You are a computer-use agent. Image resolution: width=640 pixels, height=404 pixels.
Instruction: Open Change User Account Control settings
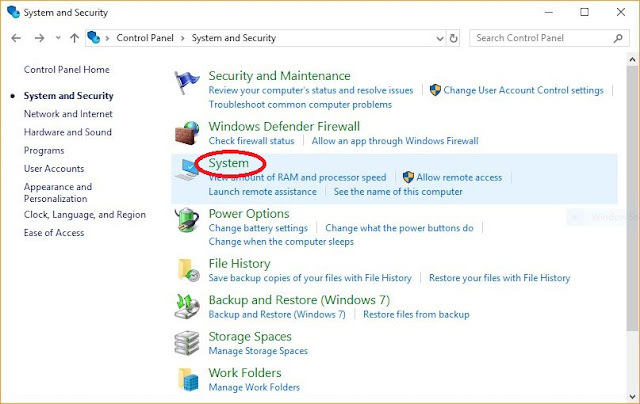click(x=523, y=90)
